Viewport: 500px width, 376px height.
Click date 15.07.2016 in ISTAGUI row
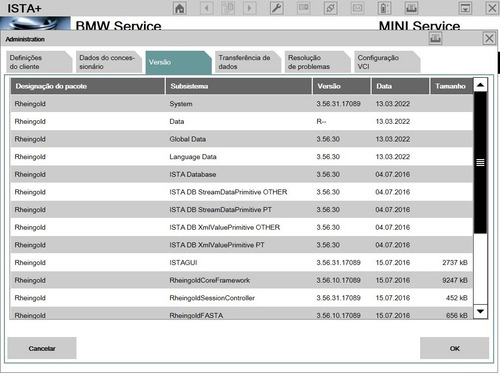tap(393, 263)
